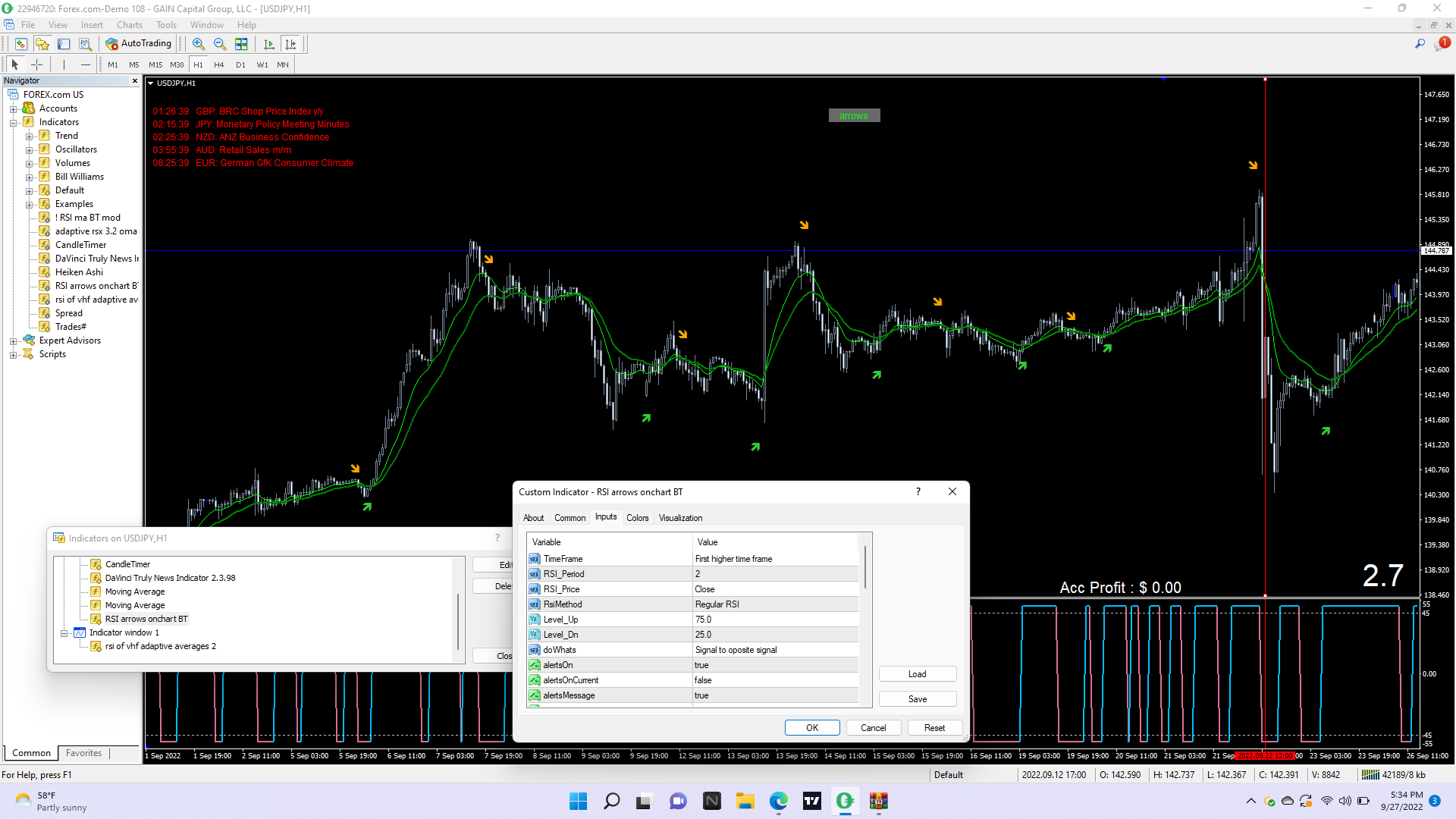Toggle the Navigator window icon
1456x819 pixels.
coord(42,44)
